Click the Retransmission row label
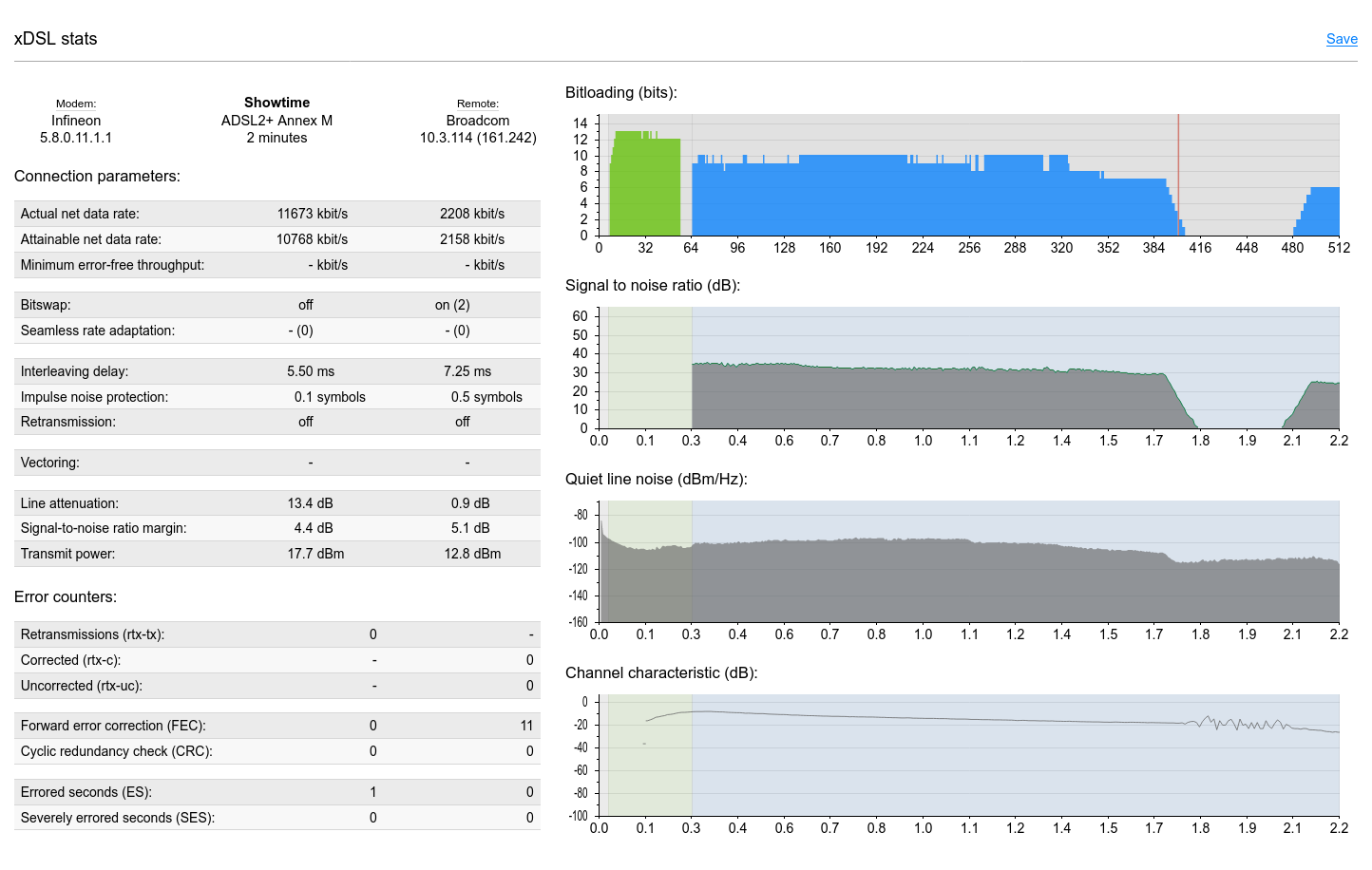The width and height of the screenshot is (1372, 870). pos(68,422)
